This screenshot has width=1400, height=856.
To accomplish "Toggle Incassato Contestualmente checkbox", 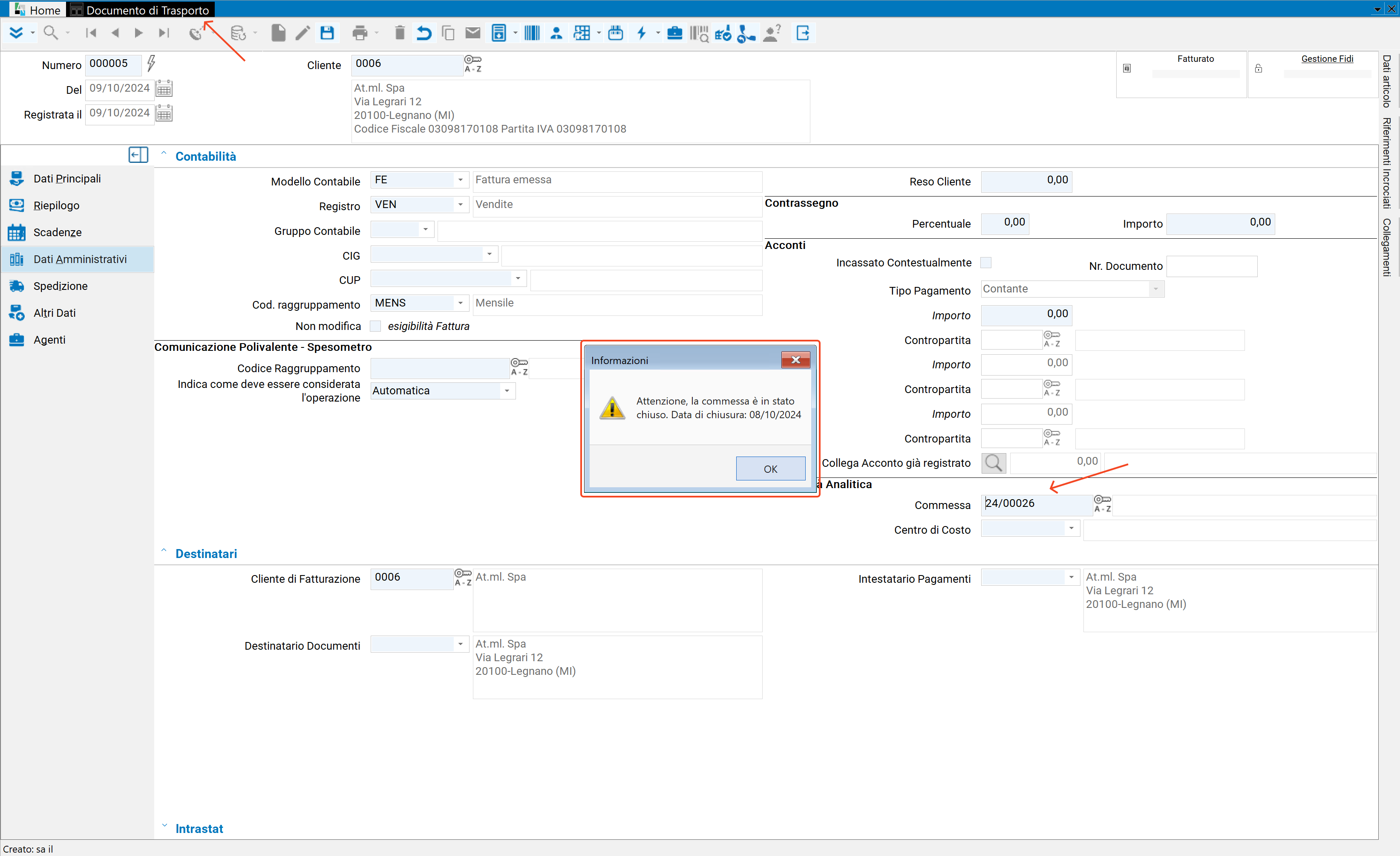I will [x=986, y=263].
